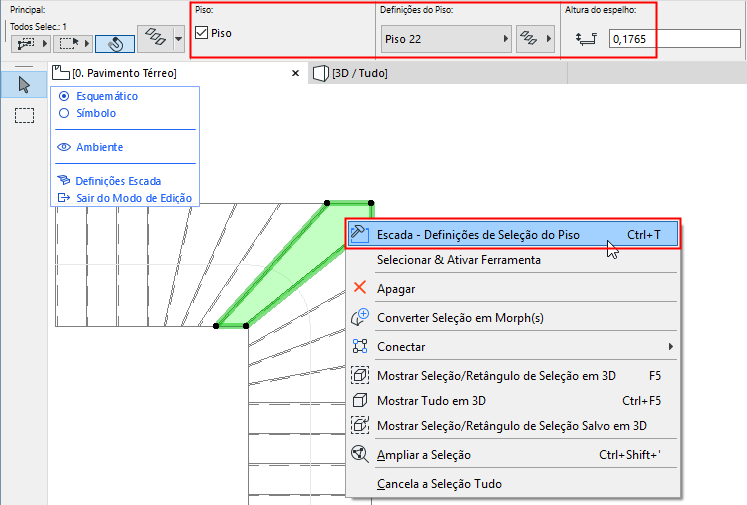This screenshot has height=505, width=747.
Task: Expand the rectangular marquee options arrow
Action: (87, 44)
